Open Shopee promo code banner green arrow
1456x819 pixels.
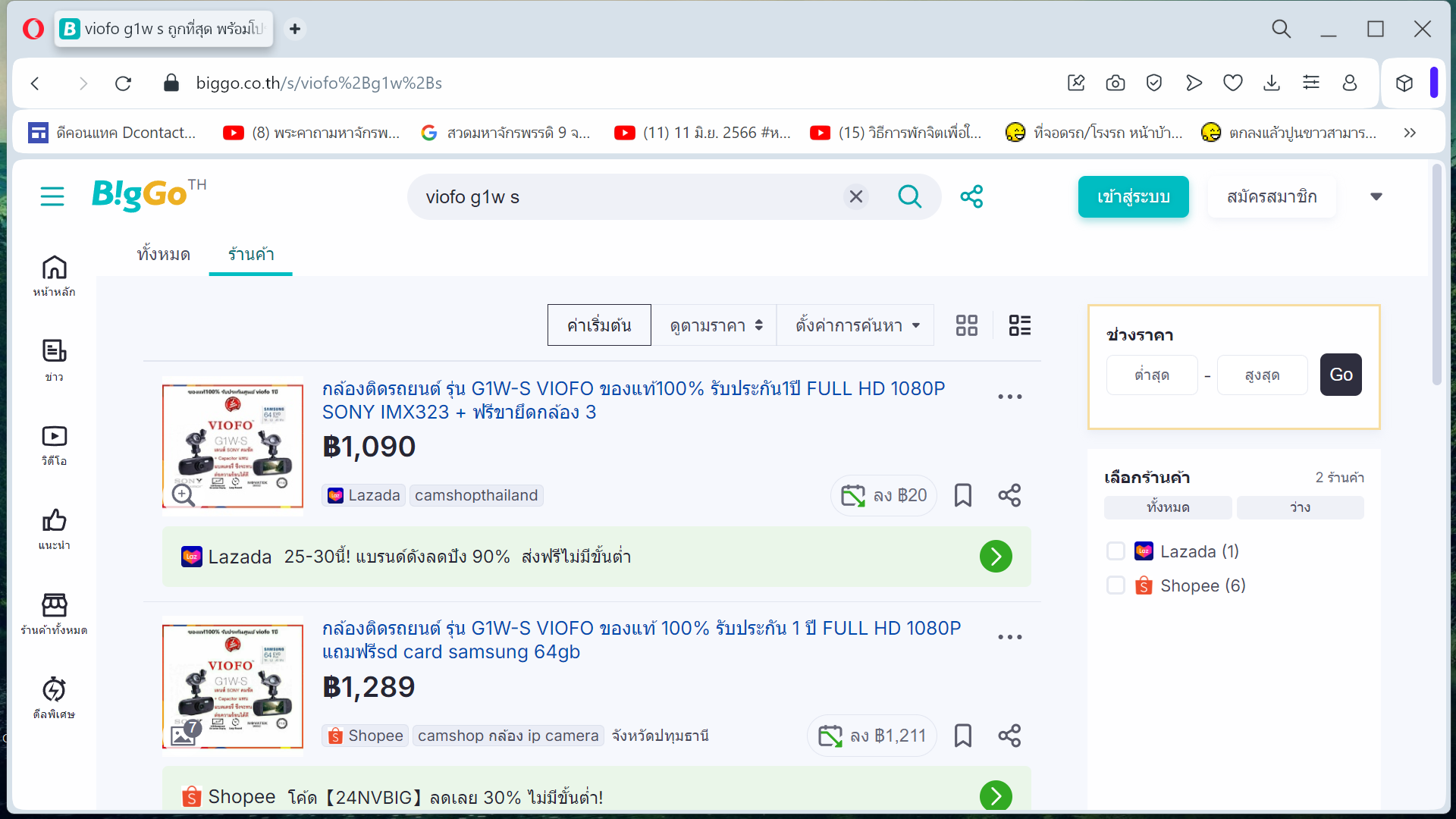point(996,796)
